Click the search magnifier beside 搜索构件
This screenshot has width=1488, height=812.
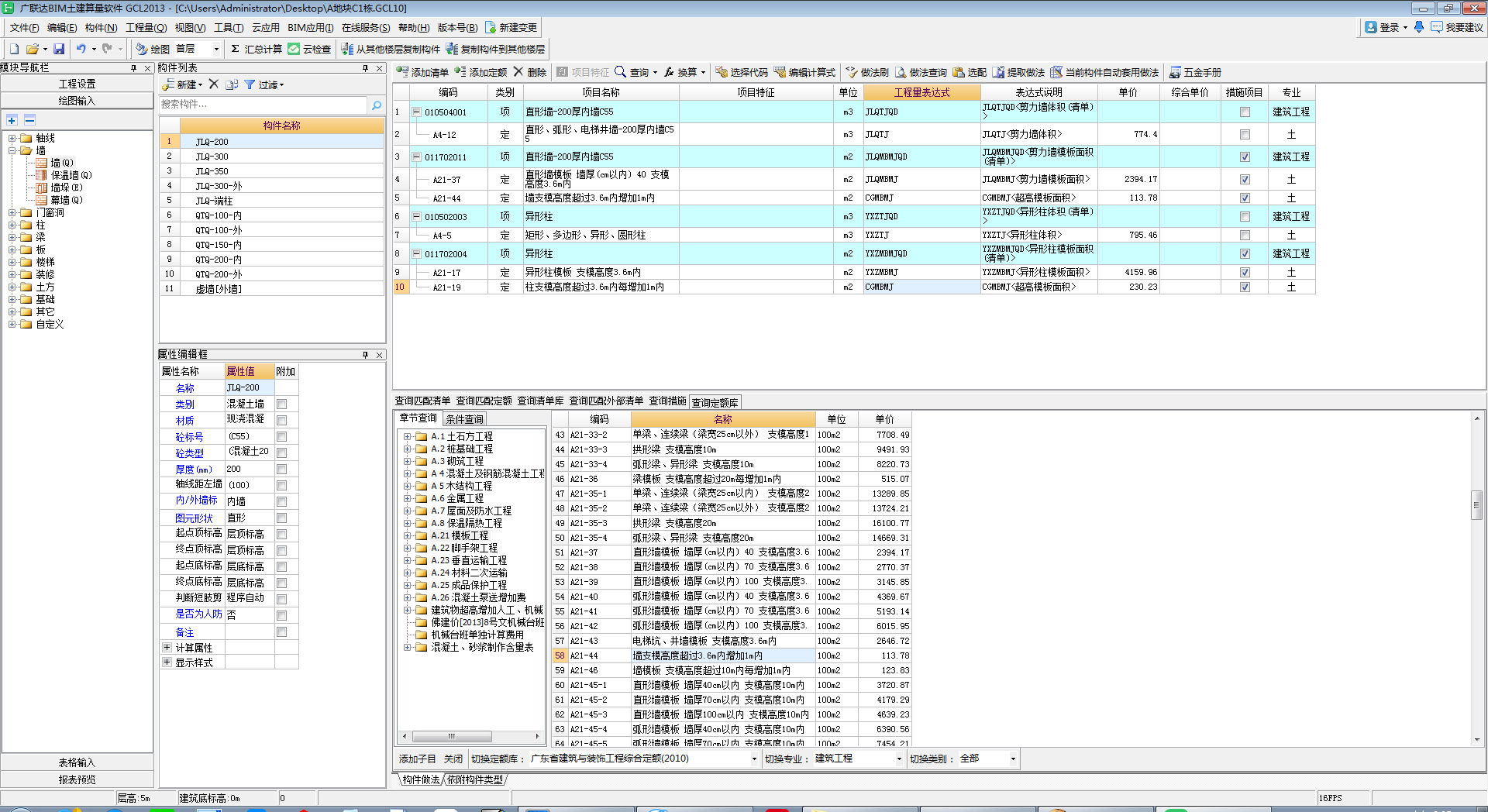point(377,105)
